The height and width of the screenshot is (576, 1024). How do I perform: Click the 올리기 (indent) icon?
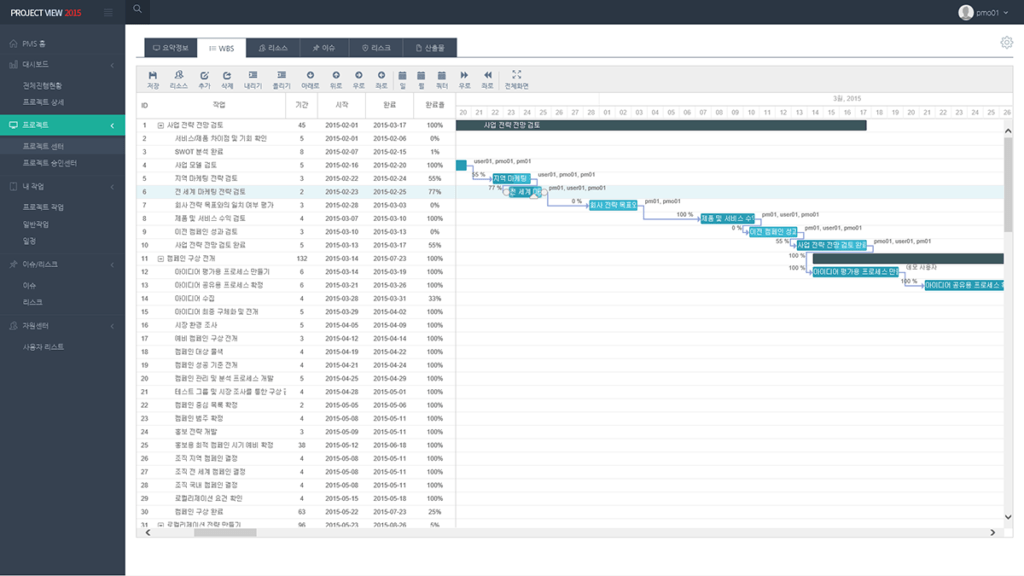point(282,79)
